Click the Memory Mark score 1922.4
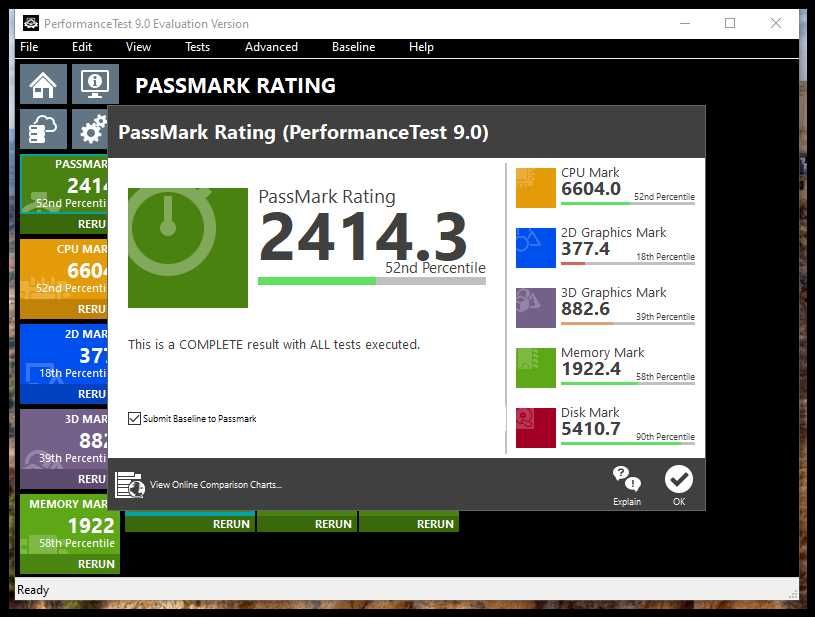Viewport: 815px width, 617px height. click(x=591, y=369)
